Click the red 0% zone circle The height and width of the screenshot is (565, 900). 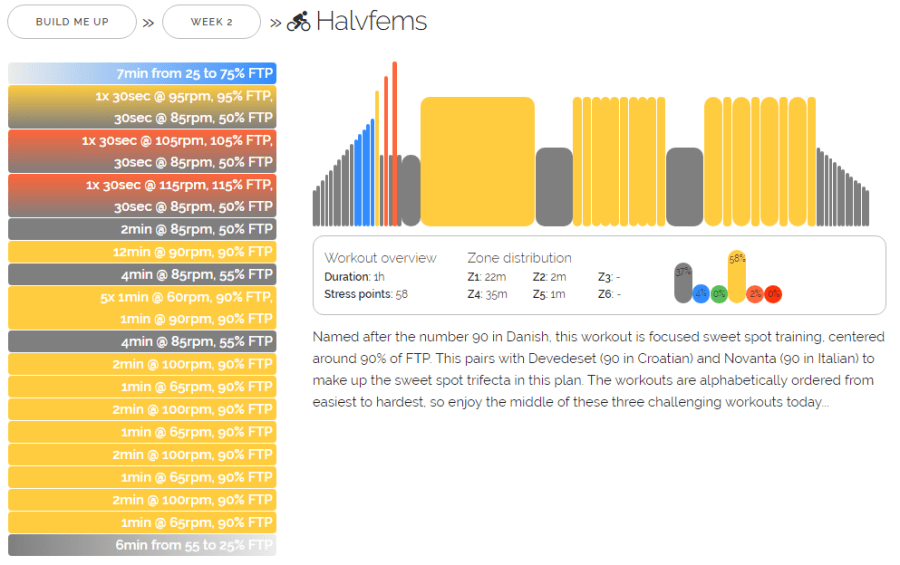coord(773,293)
